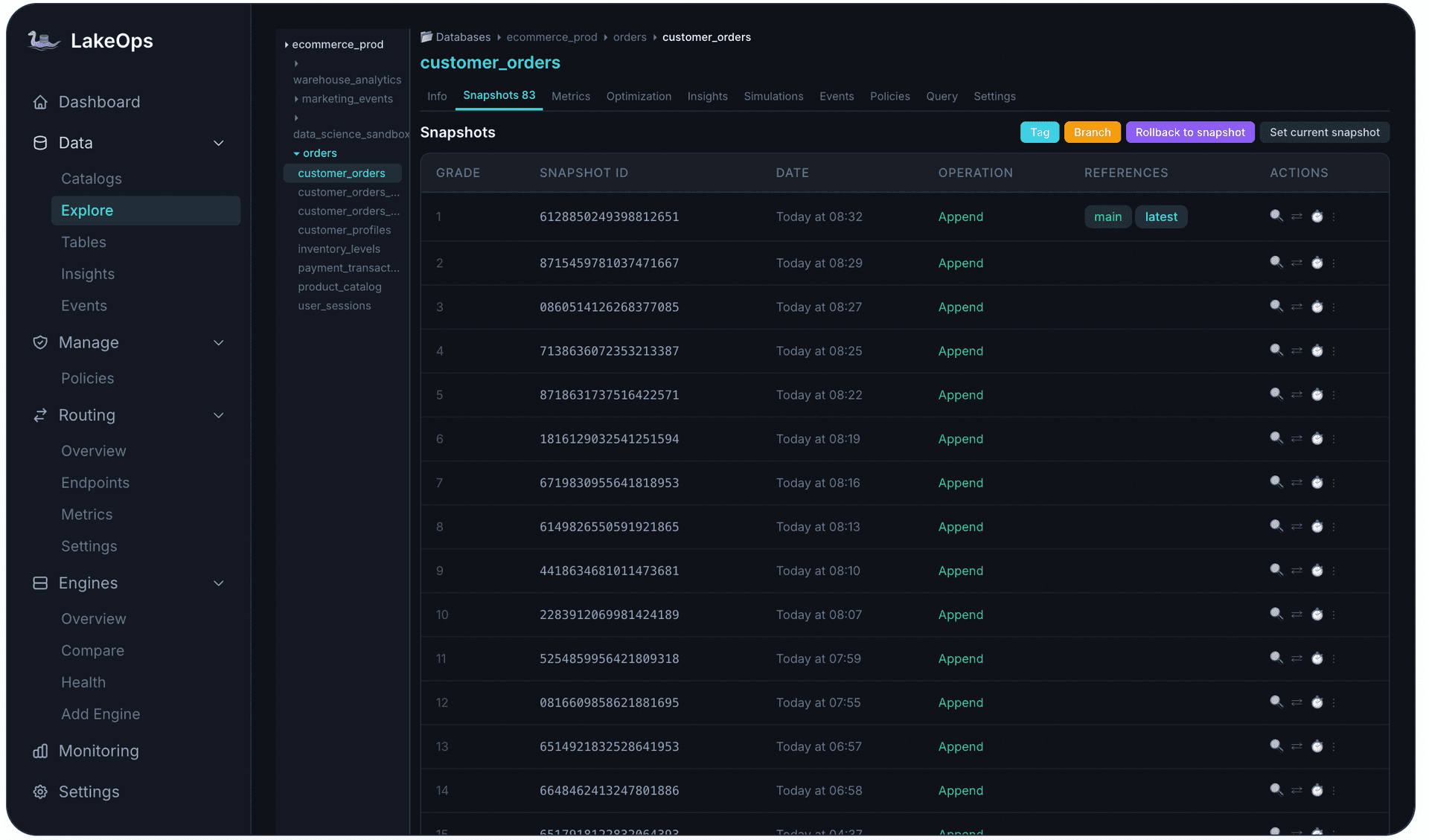This screenshot has width=1429, height=840.
Task: Click magnifier icon on row 8715459781037471667
Action: 1276,263
